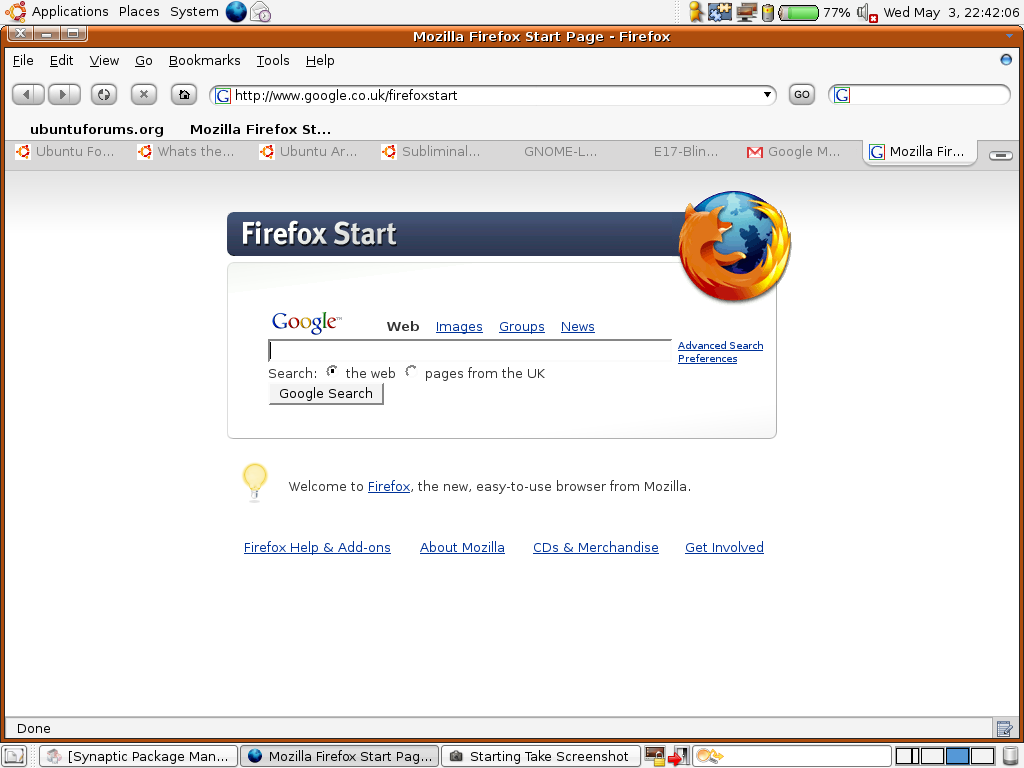Viewport: 1024px width, 768px height.
Task: Switch to the 'Subliminal...' tab
Action: click(x=431, y=152)
